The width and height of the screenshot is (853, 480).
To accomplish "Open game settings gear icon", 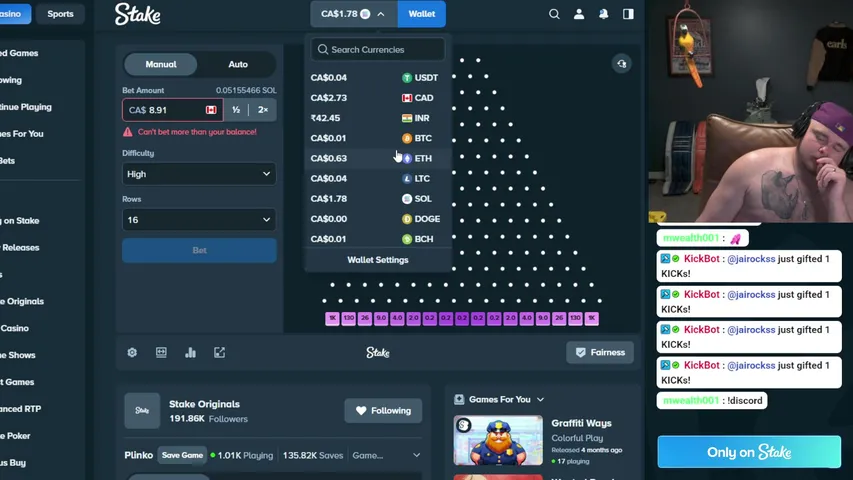I will click(x=132, y=353).
